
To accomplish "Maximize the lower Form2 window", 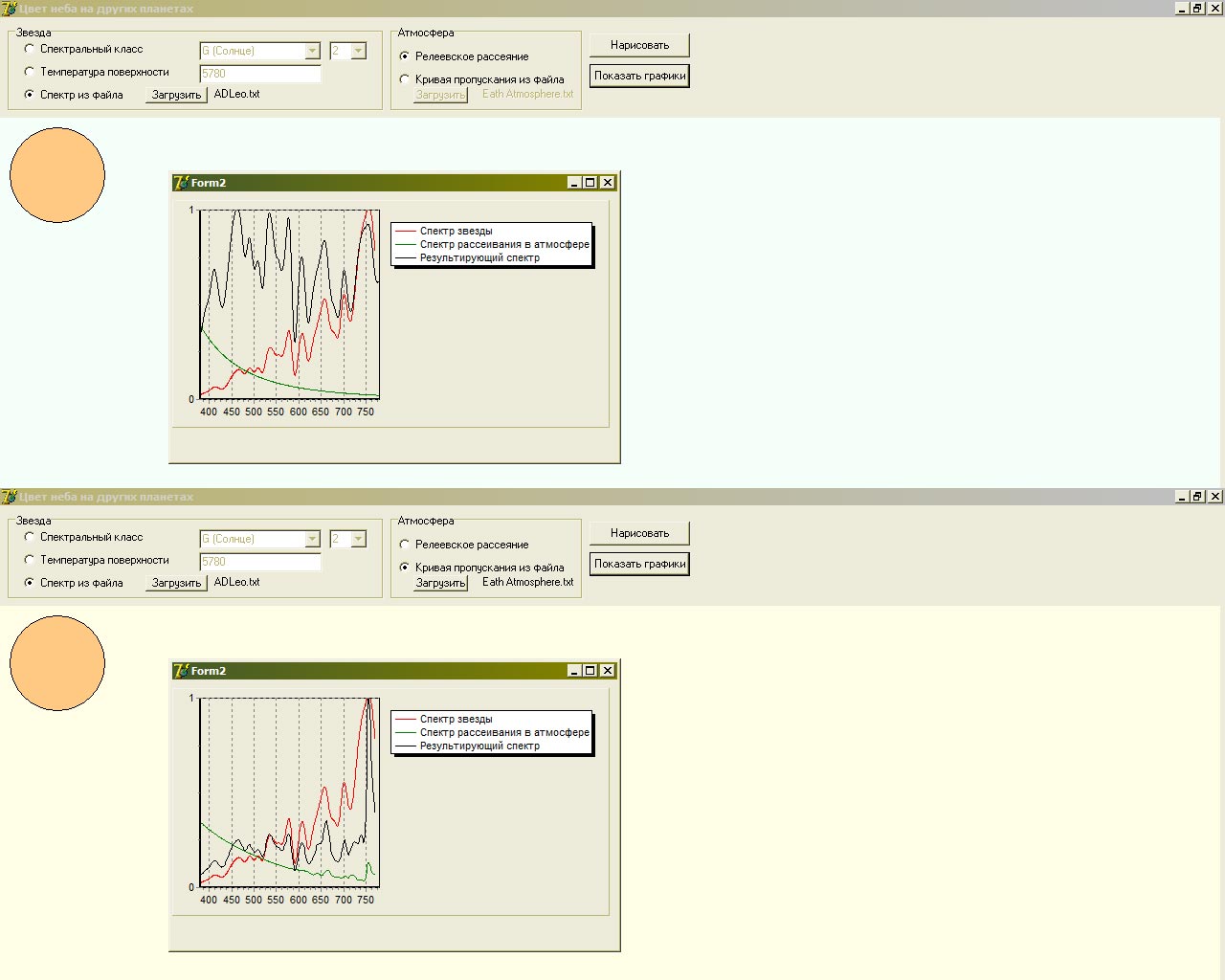I will click(x=590, y=671).
